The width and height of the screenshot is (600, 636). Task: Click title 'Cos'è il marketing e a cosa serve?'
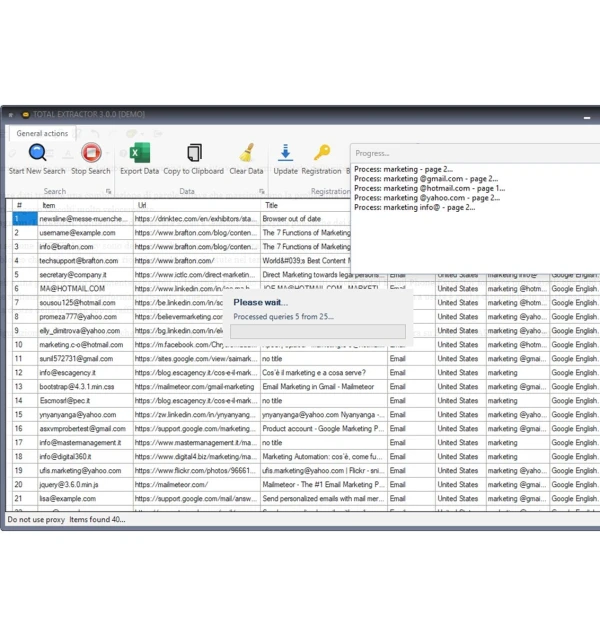tap(314, 373)
